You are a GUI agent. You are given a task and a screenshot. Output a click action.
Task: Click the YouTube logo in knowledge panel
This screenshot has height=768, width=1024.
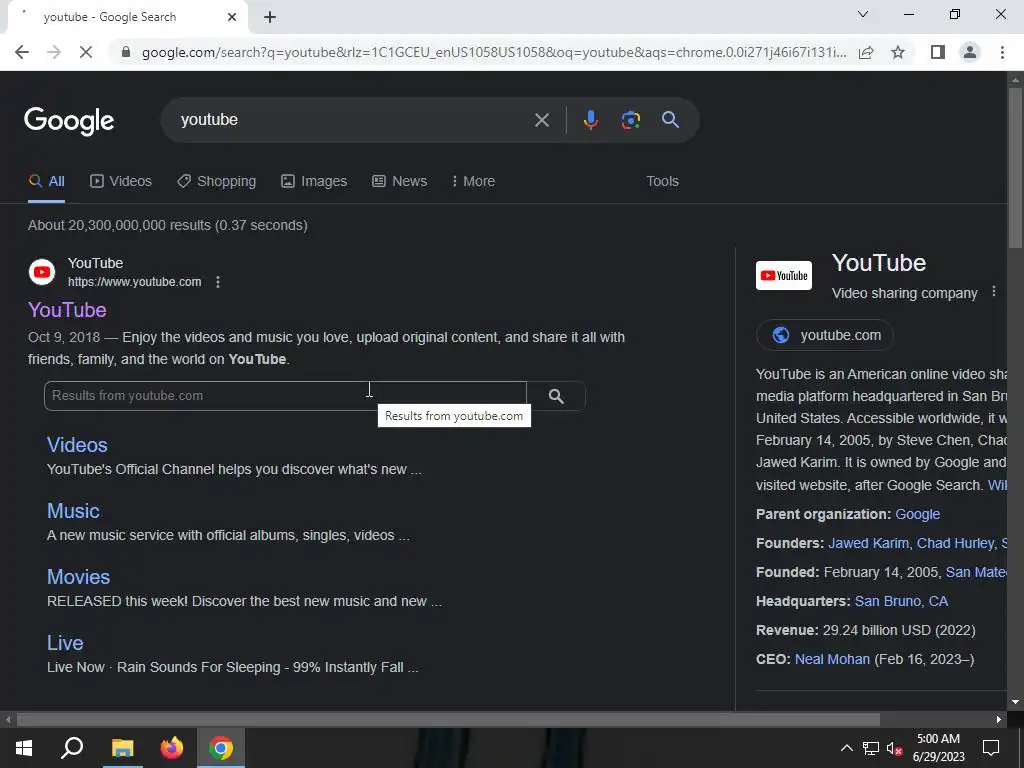[784, 276]
